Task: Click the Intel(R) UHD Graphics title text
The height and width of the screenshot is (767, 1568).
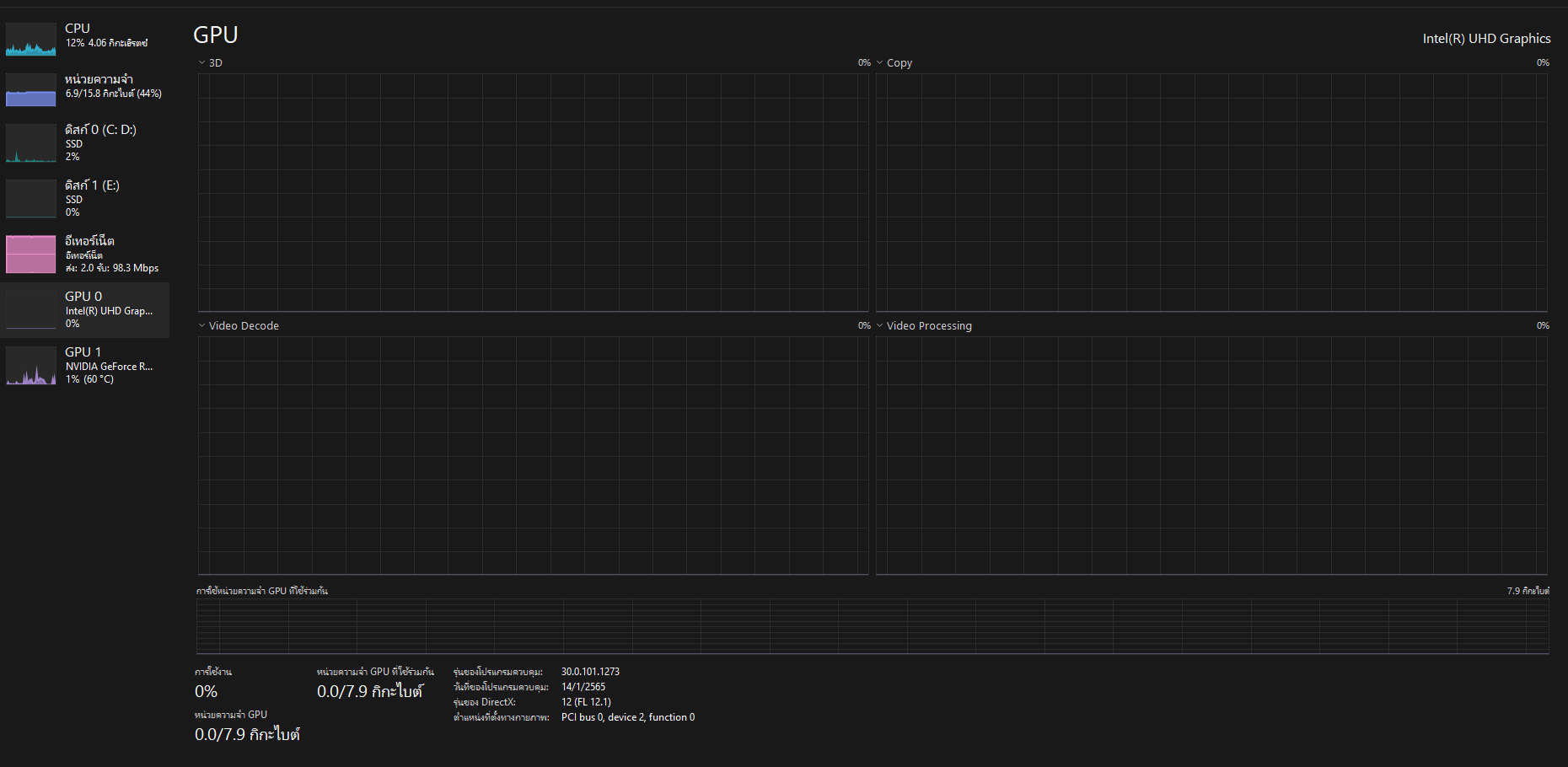Action: coord(1486,39)
